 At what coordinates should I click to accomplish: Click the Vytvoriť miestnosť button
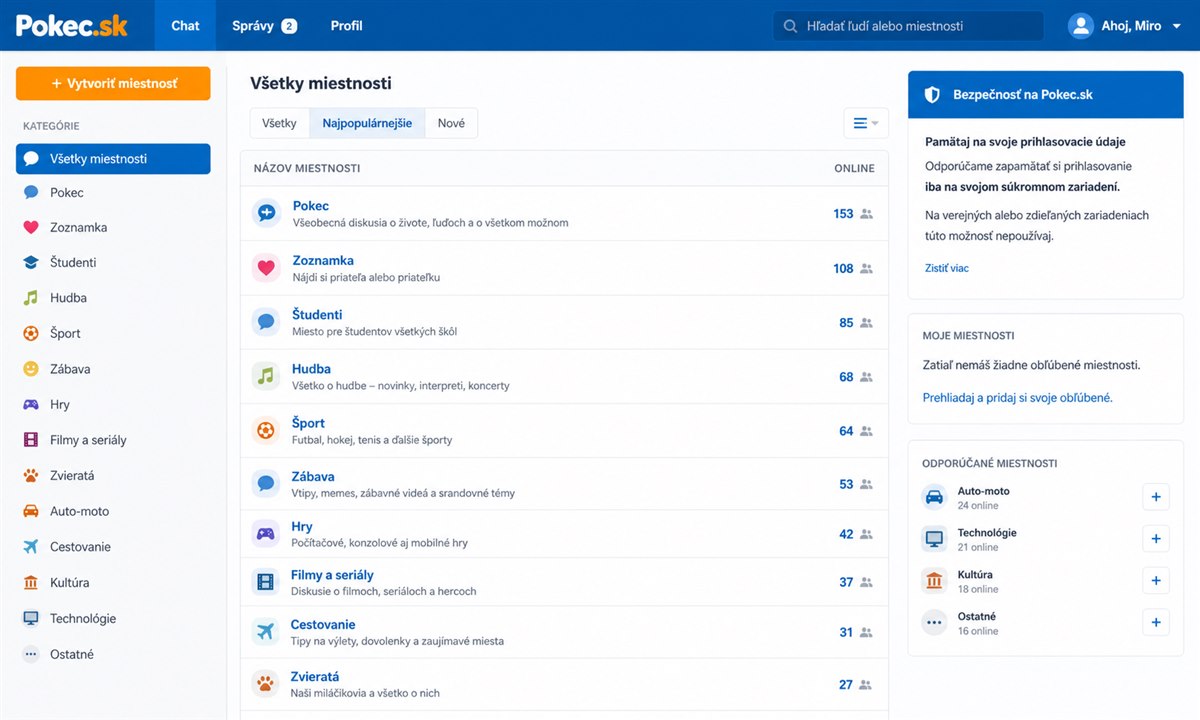point(113,84)
